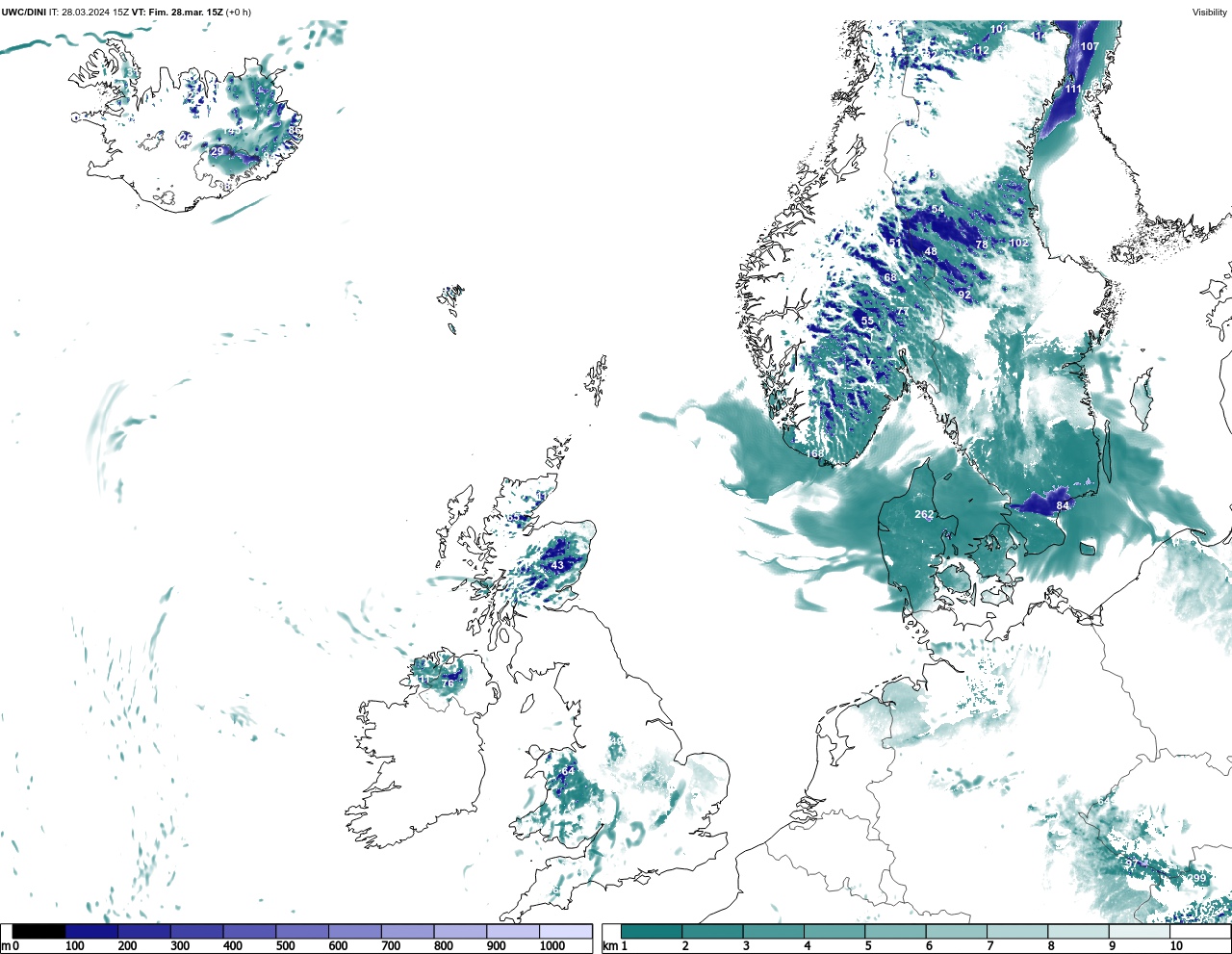Viewport: 1232px width, 954px height.
Task: Click the 9–10 km palest legend swatch
Action: coord(1139,932)
